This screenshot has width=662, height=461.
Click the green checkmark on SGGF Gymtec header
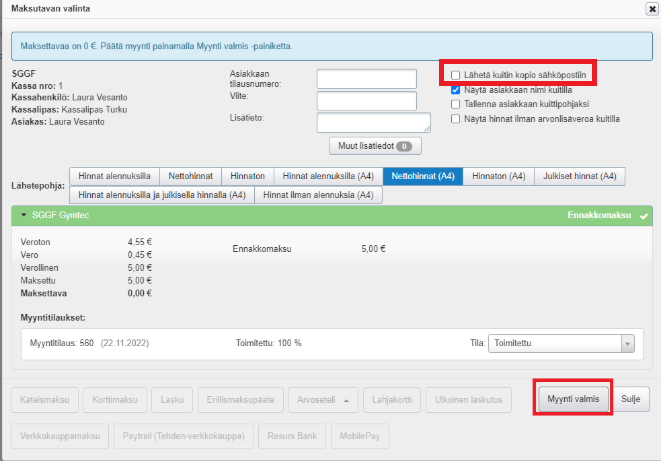644,215
